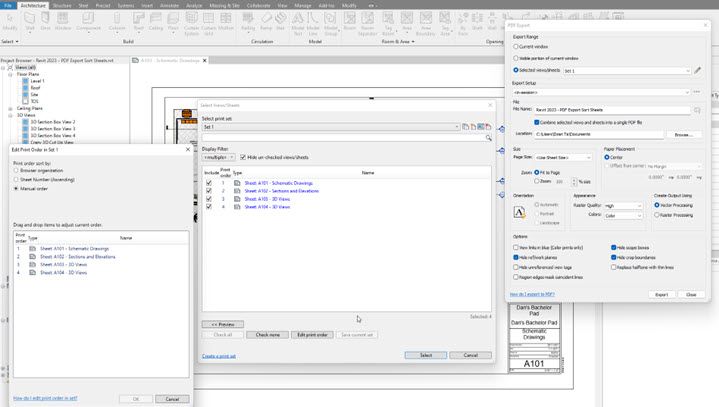The image size is (719, 407).
Task: Open the How do I export to PDF link
Action: (532, 294)
